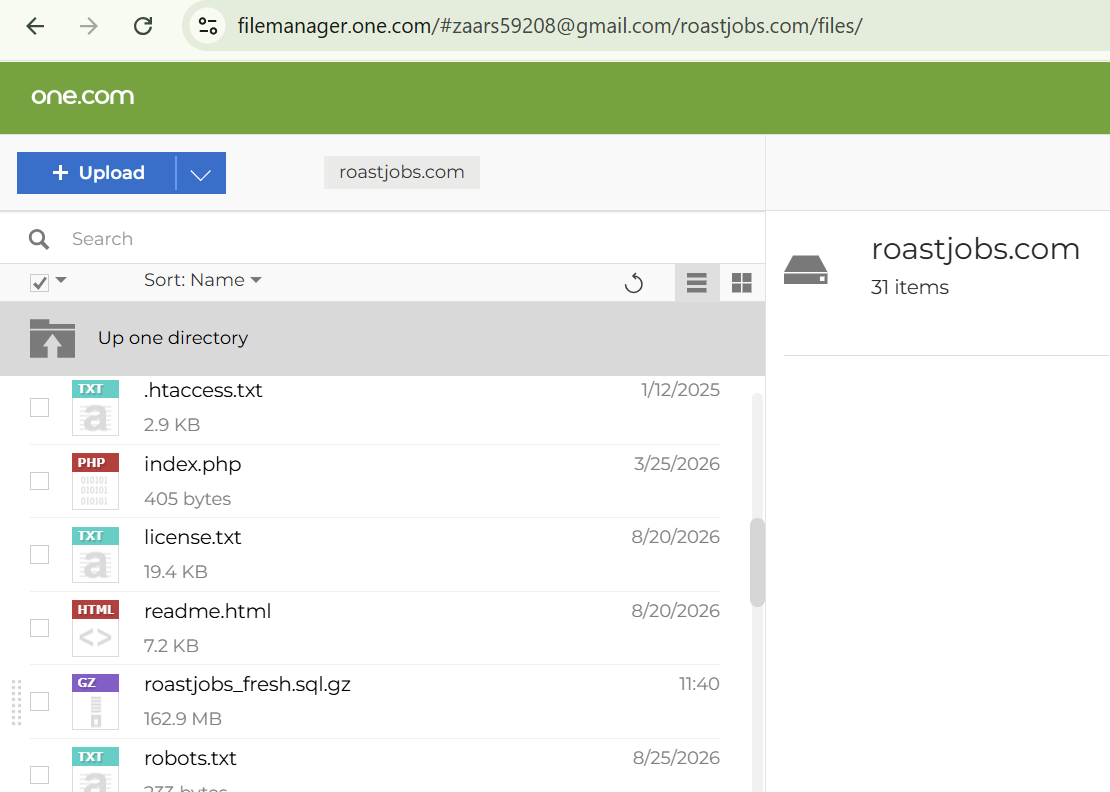Click the file list scrollbar thumb
The width and height of the screenshot is (1110, 792).
click(x=757, y=563)
